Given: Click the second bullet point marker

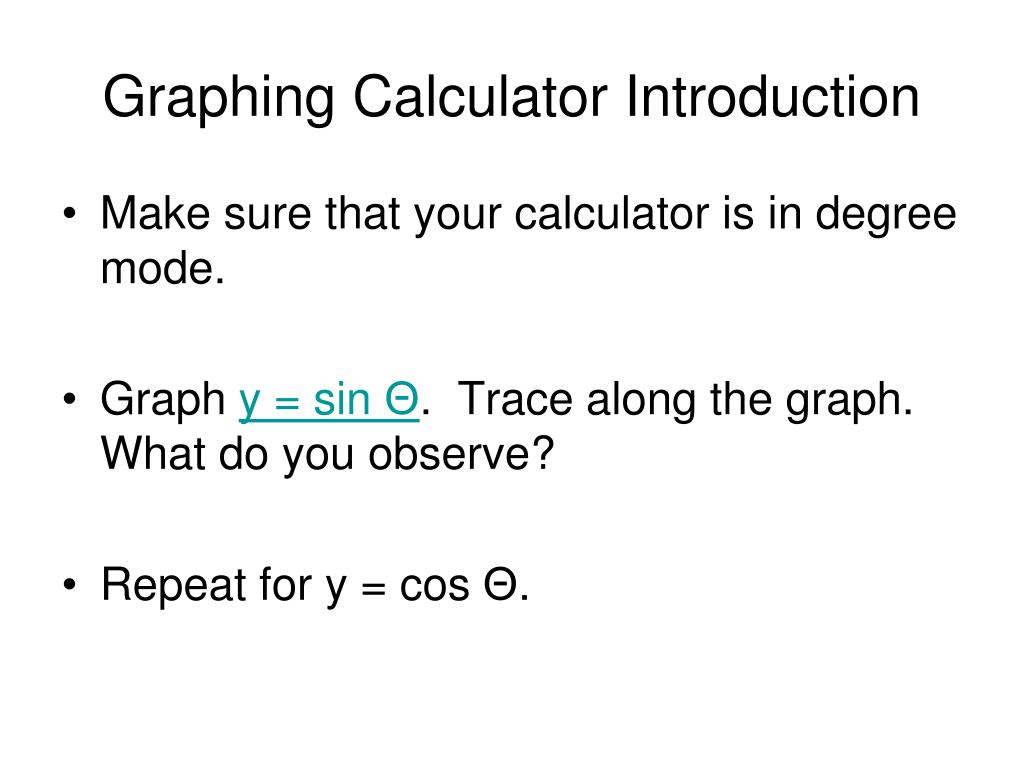Looking at the screenshot, I should point(70,399).
